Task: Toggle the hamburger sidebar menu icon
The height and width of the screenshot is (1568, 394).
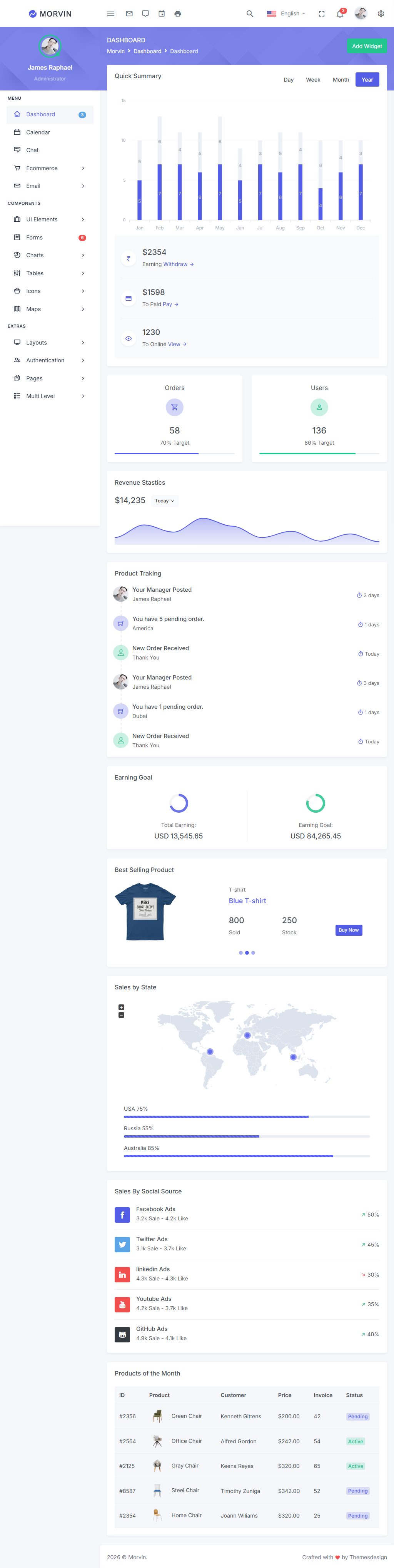Action: tap(111, 13)
